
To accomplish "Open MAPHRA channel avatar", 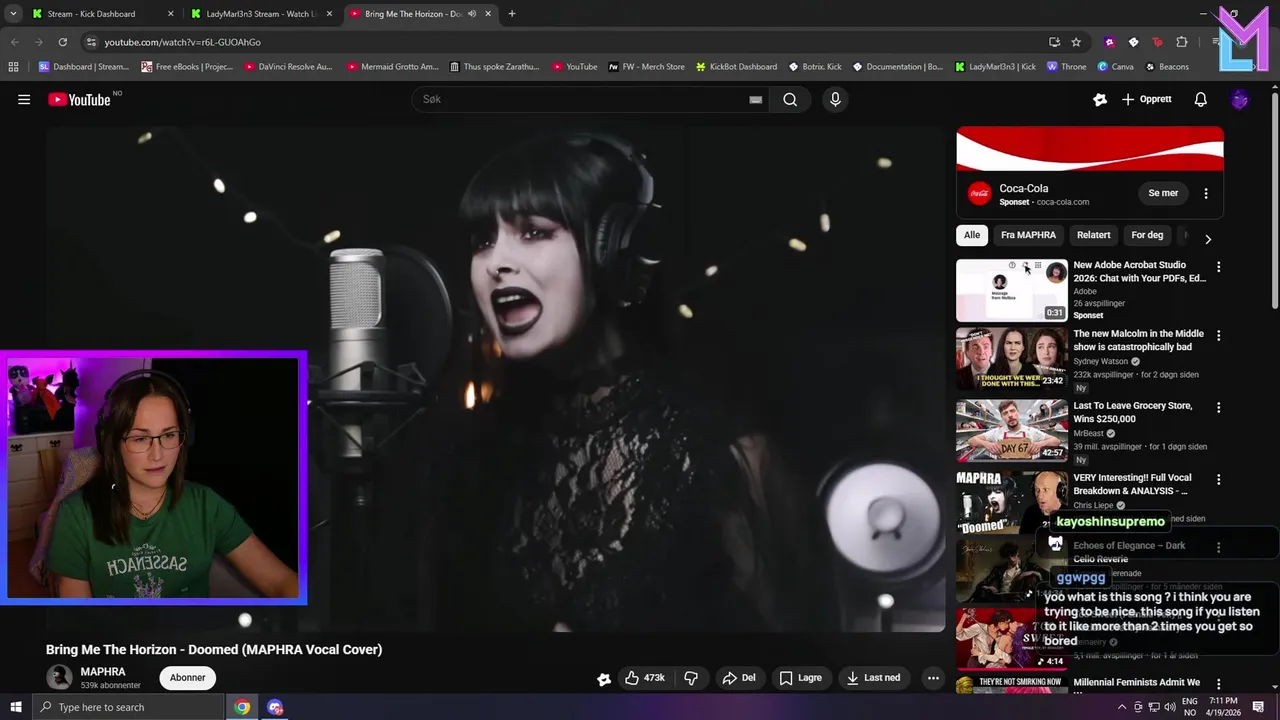I will point(60,677).
